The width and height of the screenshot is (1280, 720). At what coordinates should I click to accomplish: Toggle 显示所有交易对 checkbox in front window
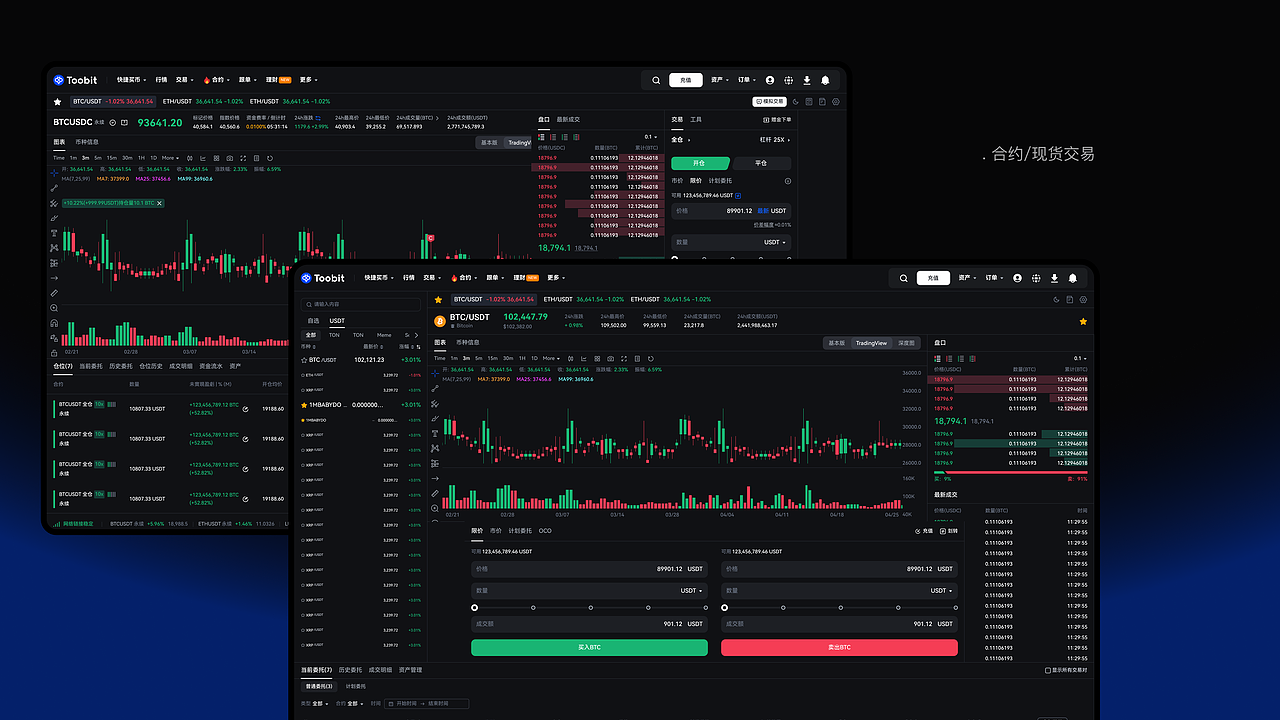tap(1048, 670)
